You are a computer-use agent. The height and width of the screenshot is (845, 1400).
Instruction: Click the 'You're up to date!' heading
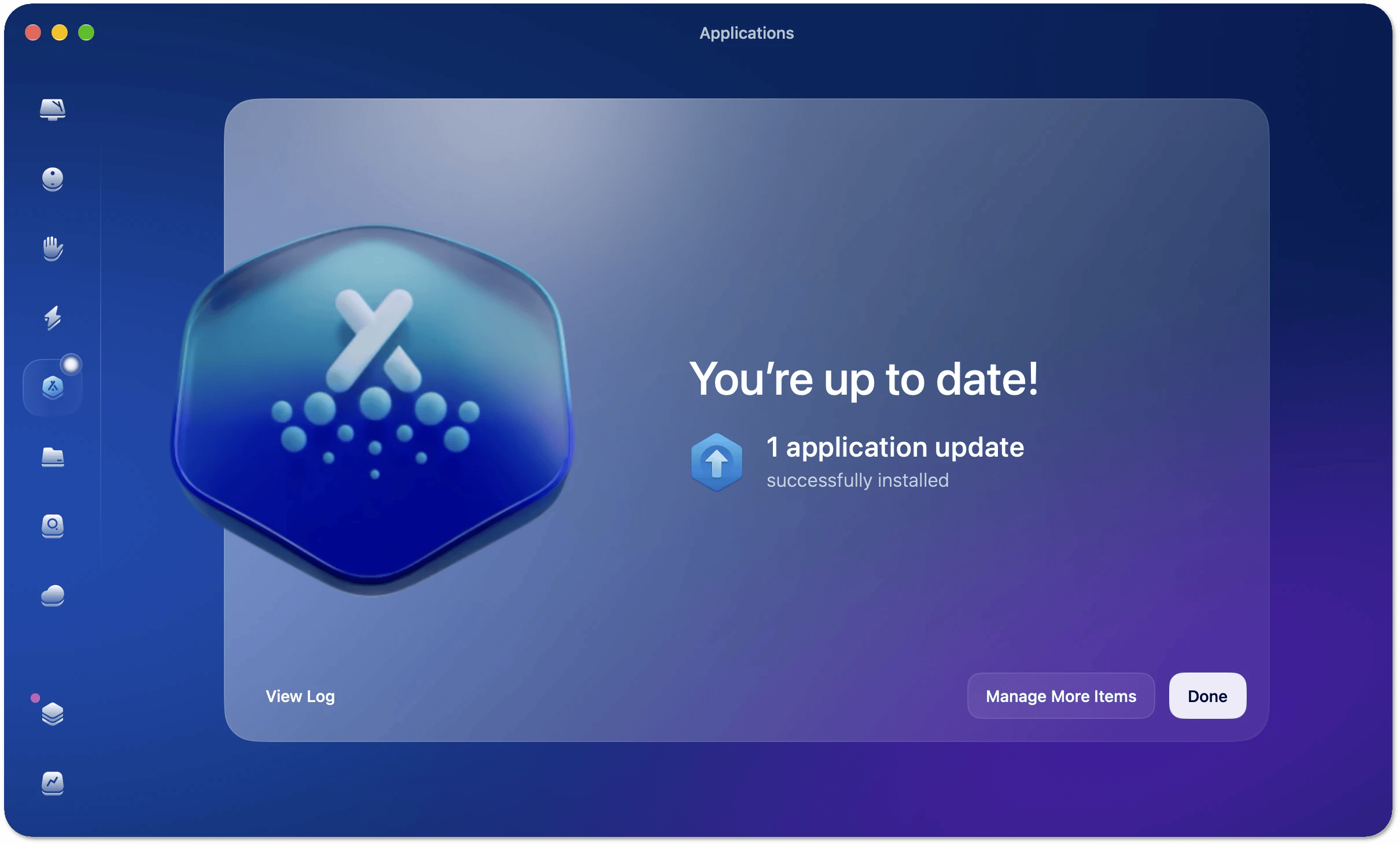tap(864, 379)
